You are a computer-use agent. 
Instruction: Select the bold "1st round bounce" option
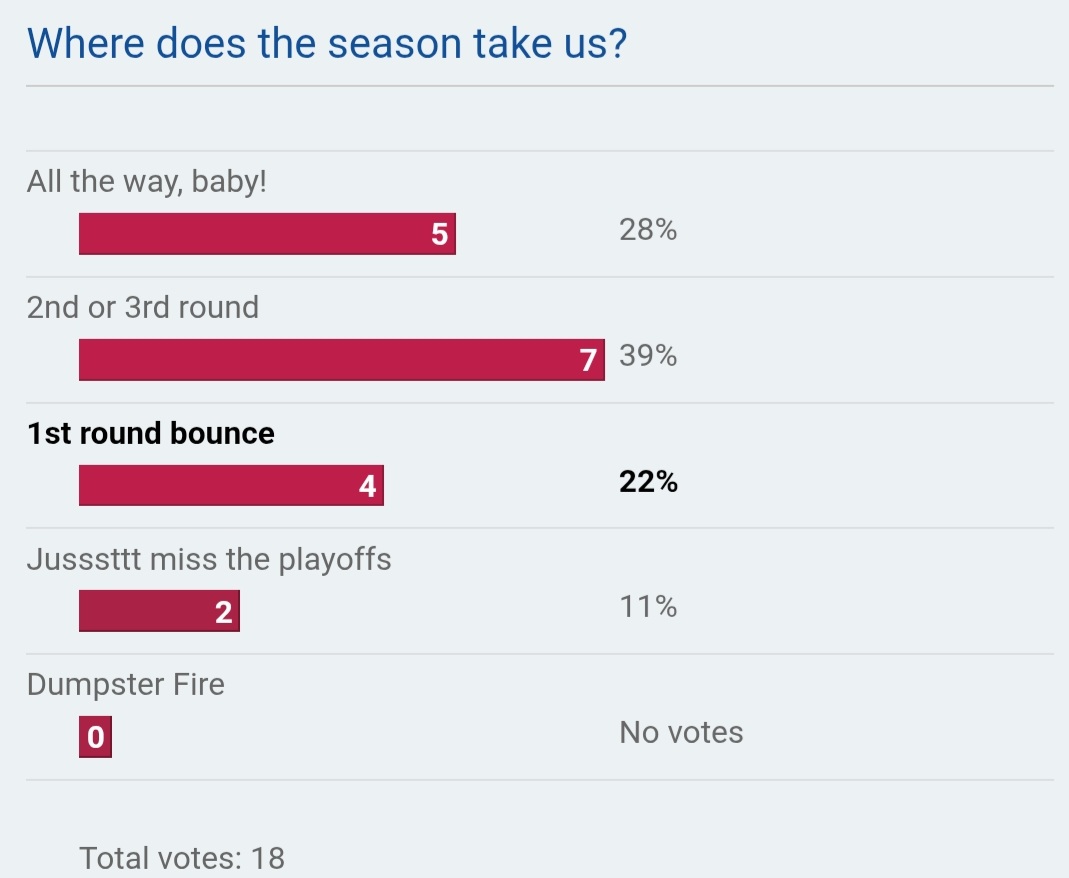pyautogui.click(x=151, y=433)
